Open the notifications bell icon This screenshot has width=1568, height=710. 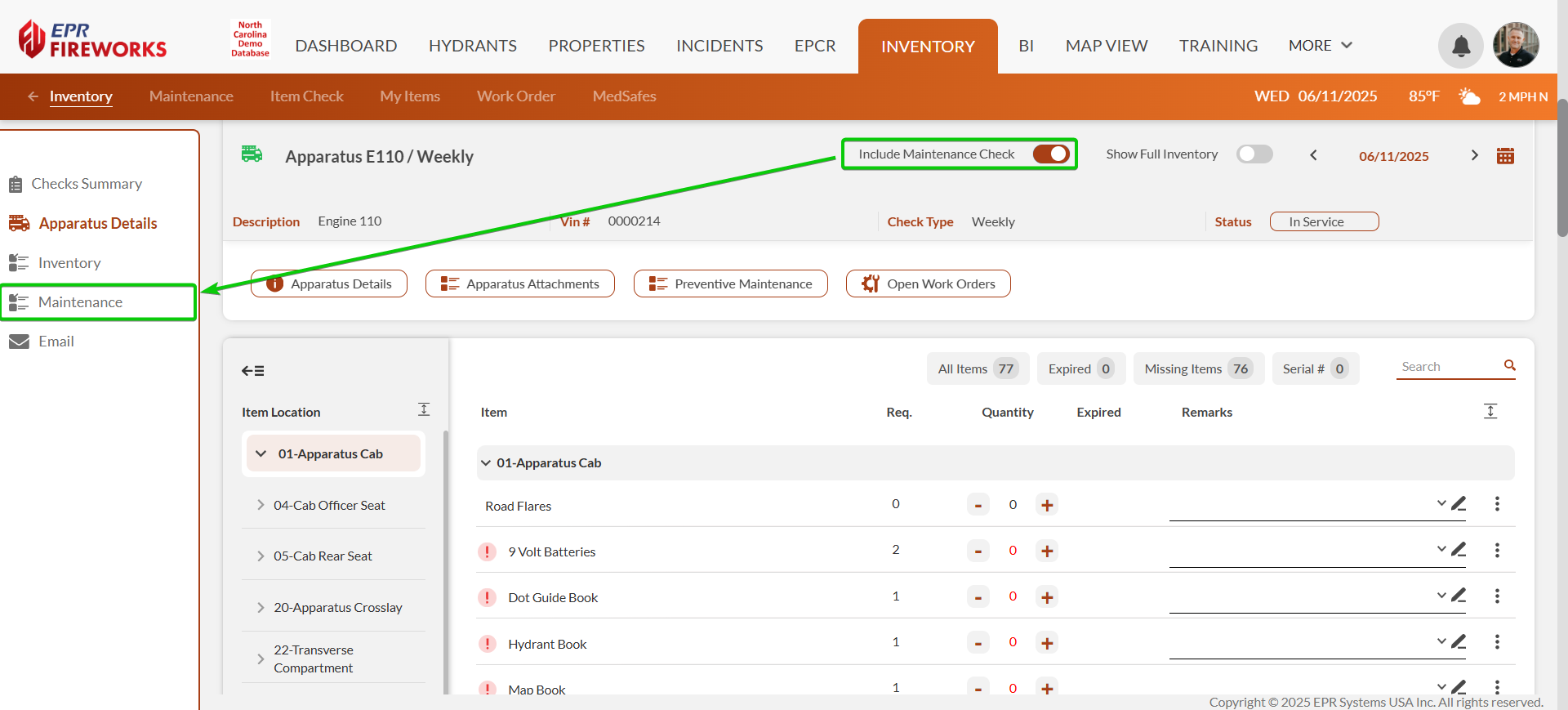pyautogui.click(x=1460, y=47)
